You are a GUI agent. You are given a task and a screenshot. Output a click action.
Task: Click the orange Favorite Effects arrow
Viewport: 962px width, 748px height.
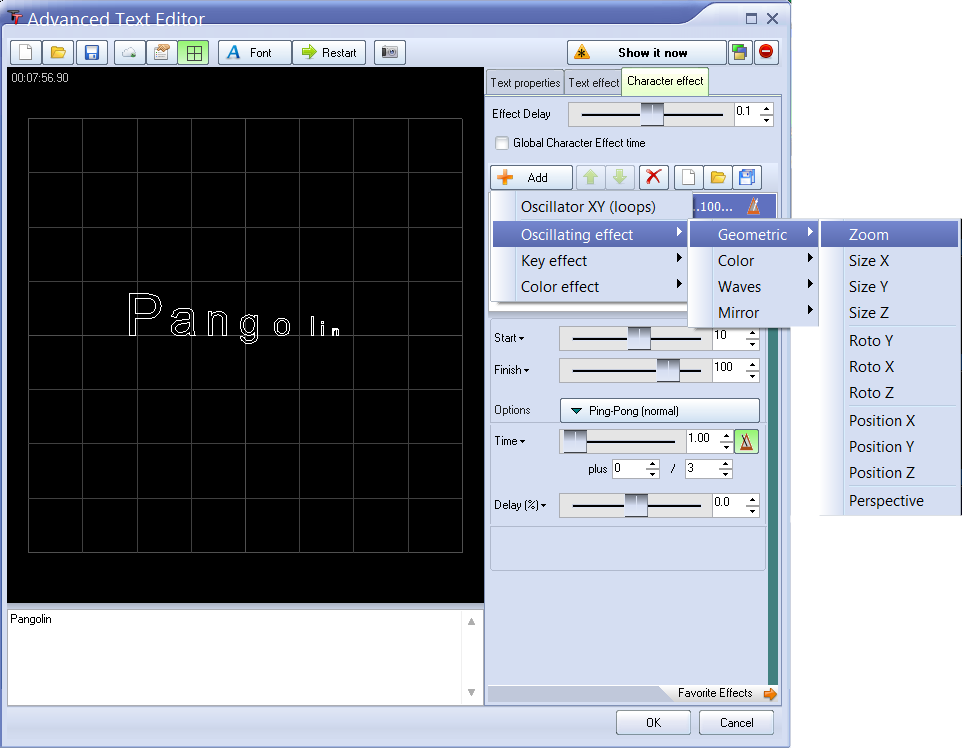pos(770,694)
